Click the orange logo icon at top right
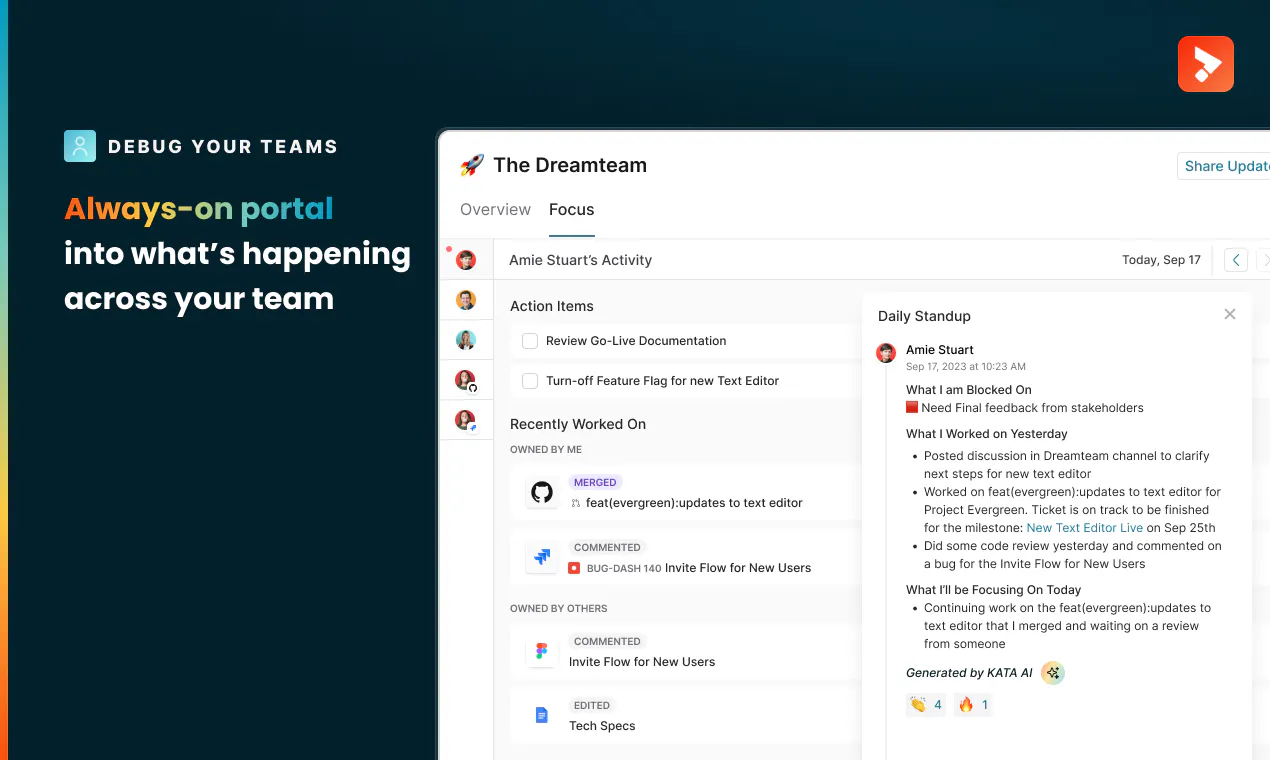This screenshot has height=760, width=1270. click(x=1205, y=64)
